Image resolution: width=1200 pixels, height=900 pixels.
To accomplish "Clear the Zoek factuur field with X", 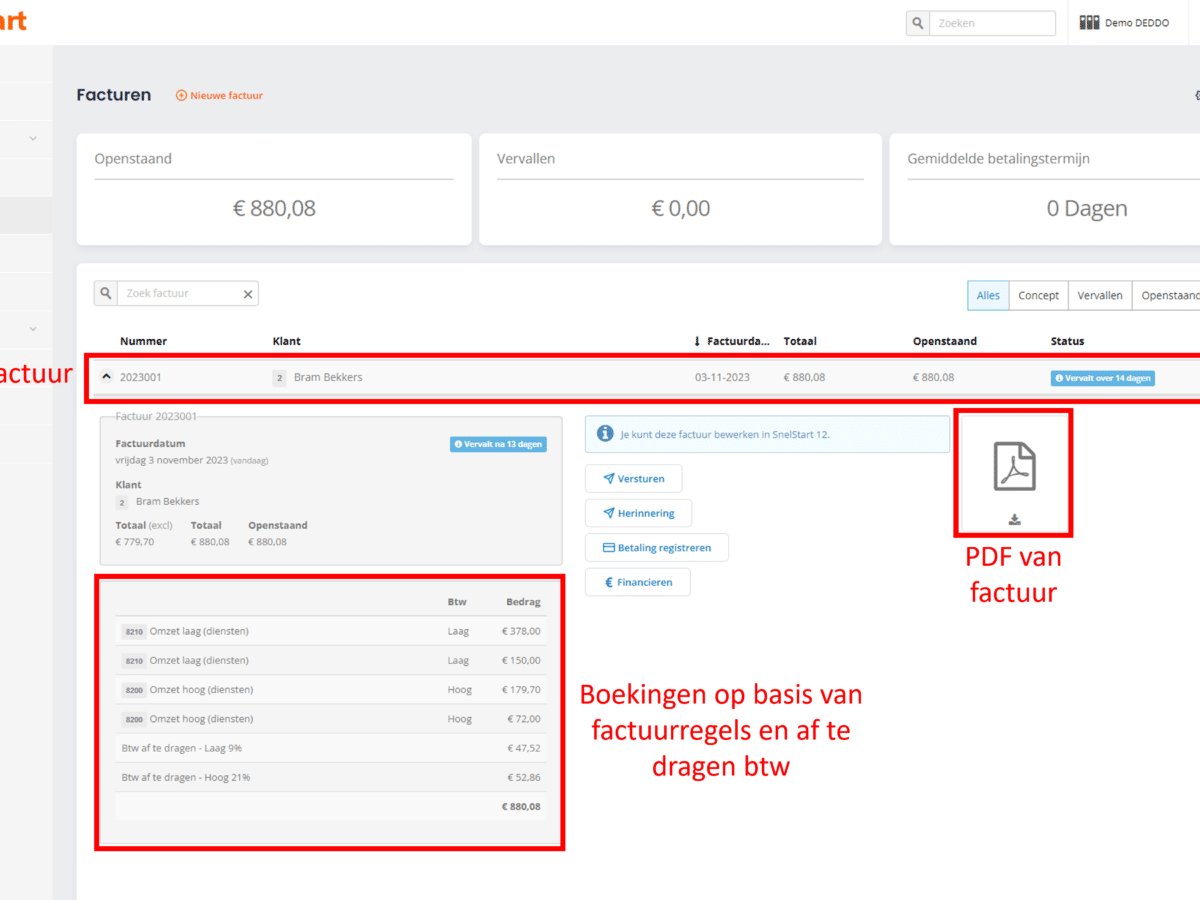I will tap(248, 294).
